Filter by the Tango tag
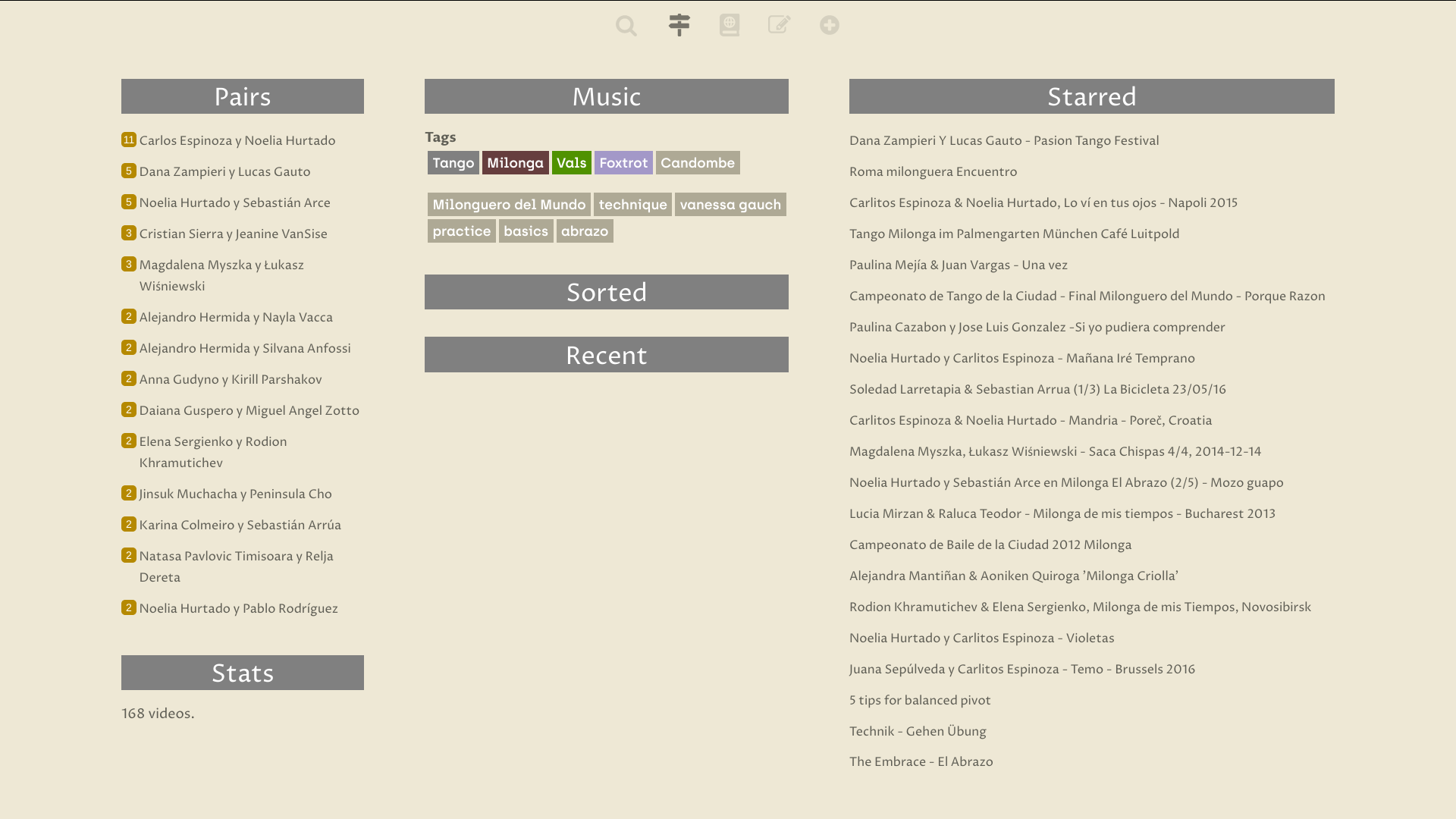This screenshot has height=819, width=1456. pos(453,163)
